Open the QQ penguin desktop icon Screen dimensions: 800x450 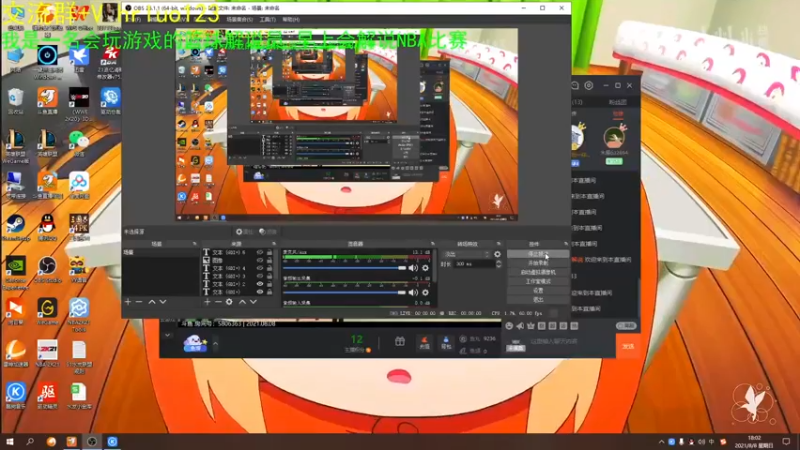47,228
